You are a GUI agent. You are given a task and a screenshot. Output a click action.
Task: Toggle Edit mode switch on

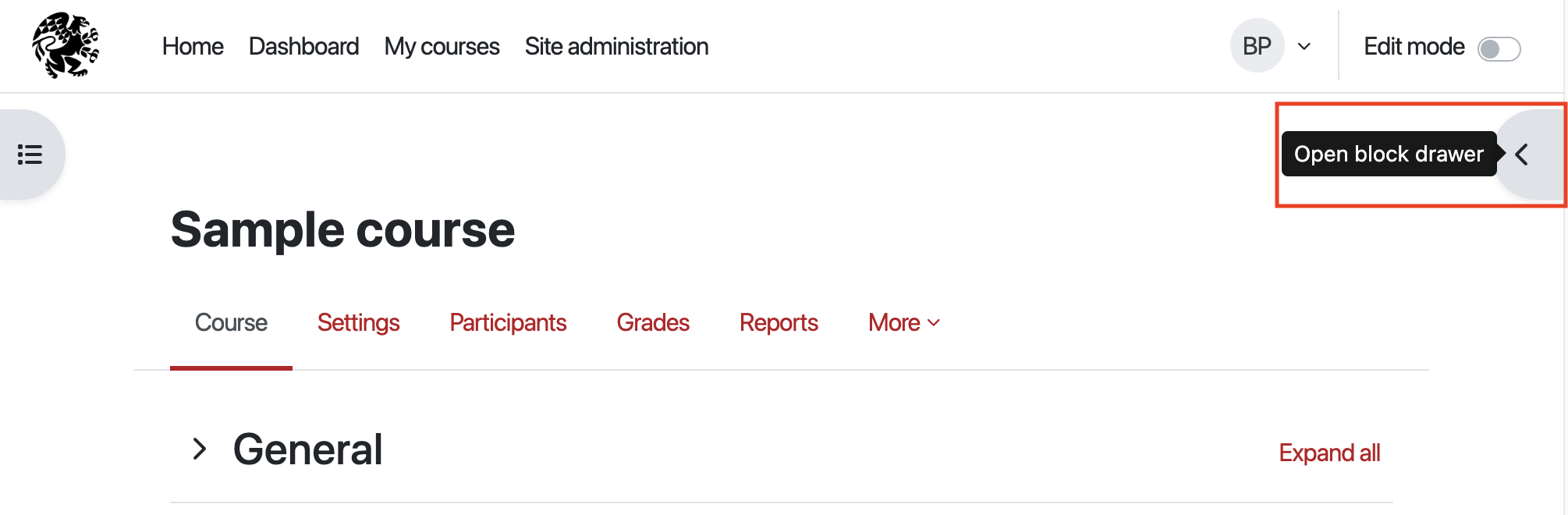click(1499, 48)
